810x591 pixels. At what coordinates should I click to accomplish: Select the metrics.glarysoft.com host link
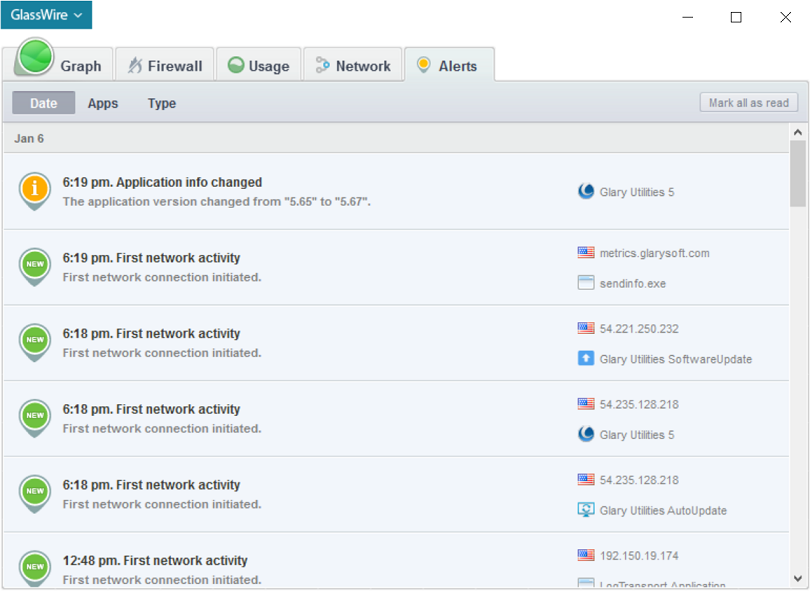tap(654, 253)
